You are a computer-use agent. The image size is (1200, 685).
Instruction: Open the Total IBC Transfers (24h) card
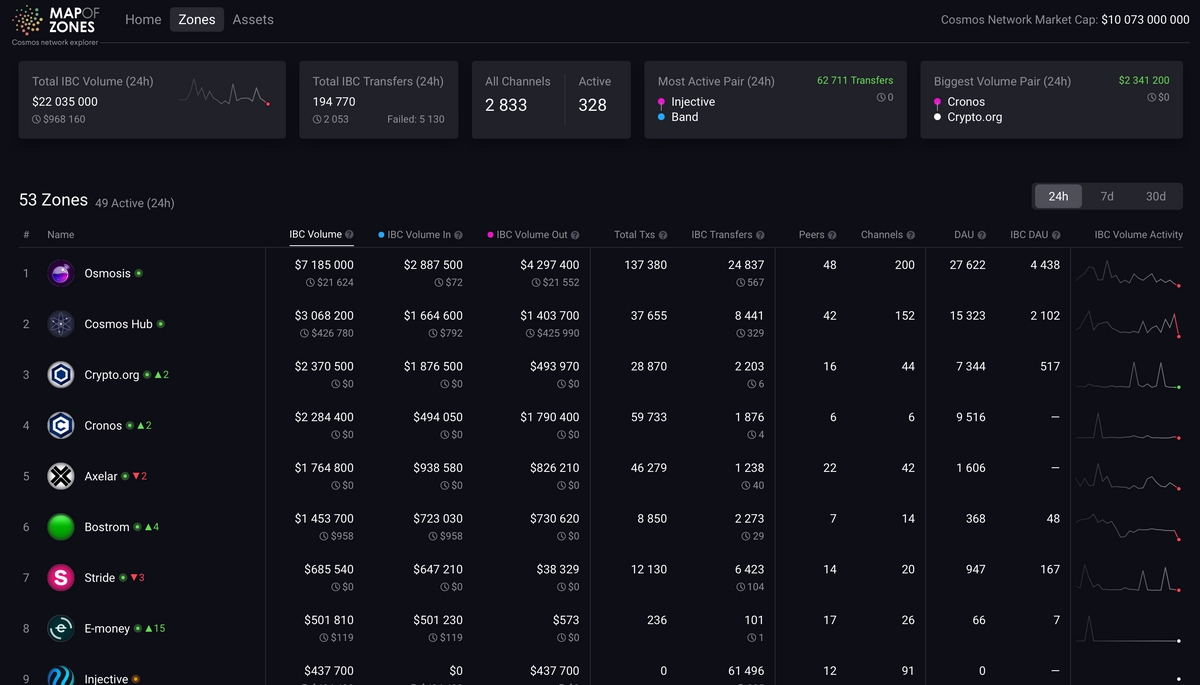coord(379,100)
